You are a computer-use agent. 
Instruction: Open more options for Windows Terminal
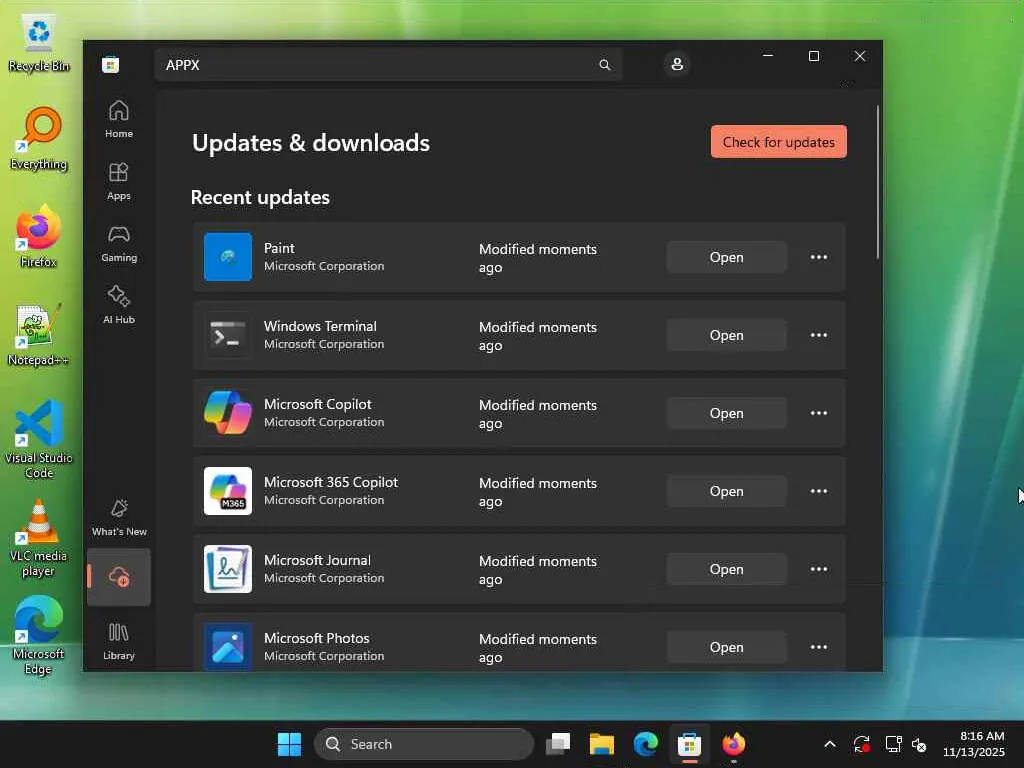coord(819,335)
